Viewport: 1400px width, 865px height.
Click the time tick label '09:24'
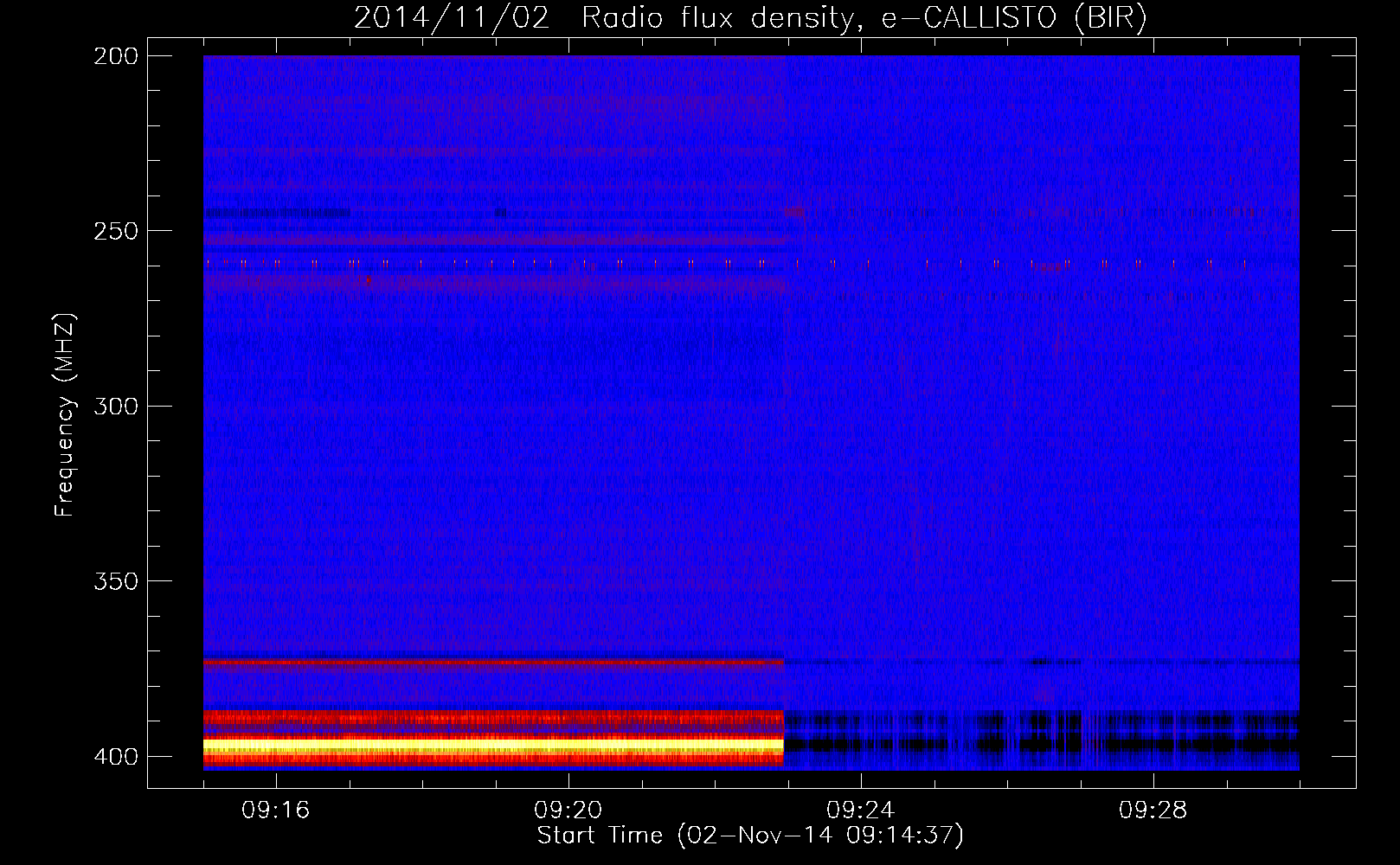pyautogui.click(x=861, y=811)
